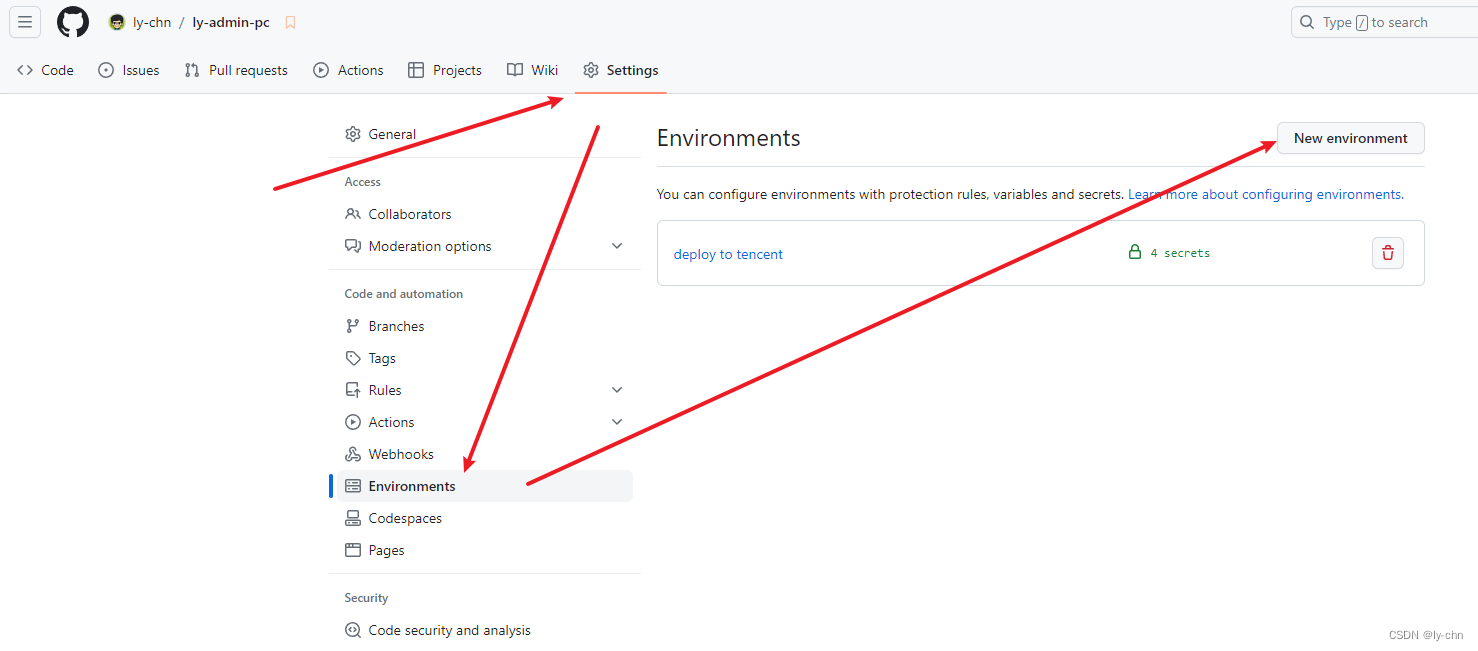Open the configuring environments documentation link
1478x651 pixels.
[x=1264, y=194]
